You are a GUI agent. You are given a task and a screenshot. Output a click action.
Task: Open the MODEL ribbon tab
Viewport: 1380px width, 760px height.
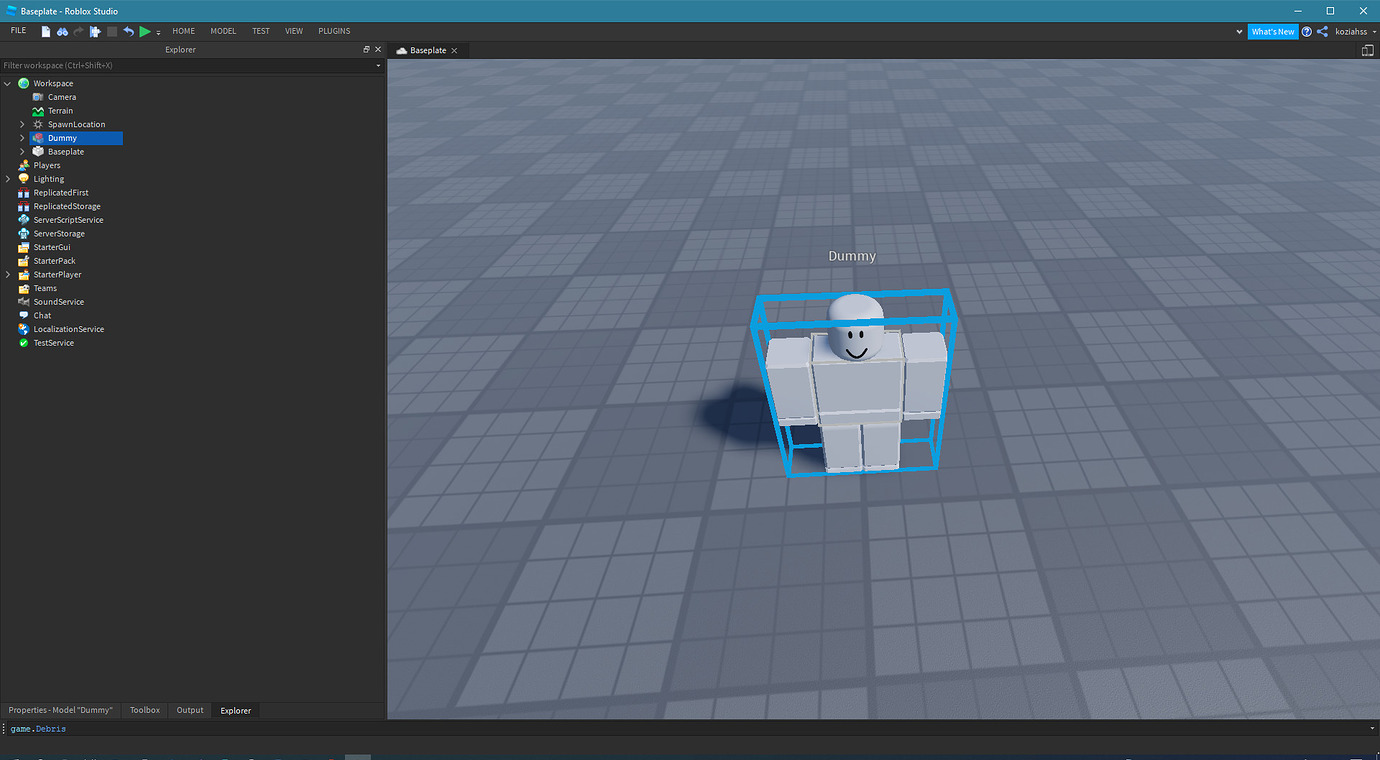point(222,30)
